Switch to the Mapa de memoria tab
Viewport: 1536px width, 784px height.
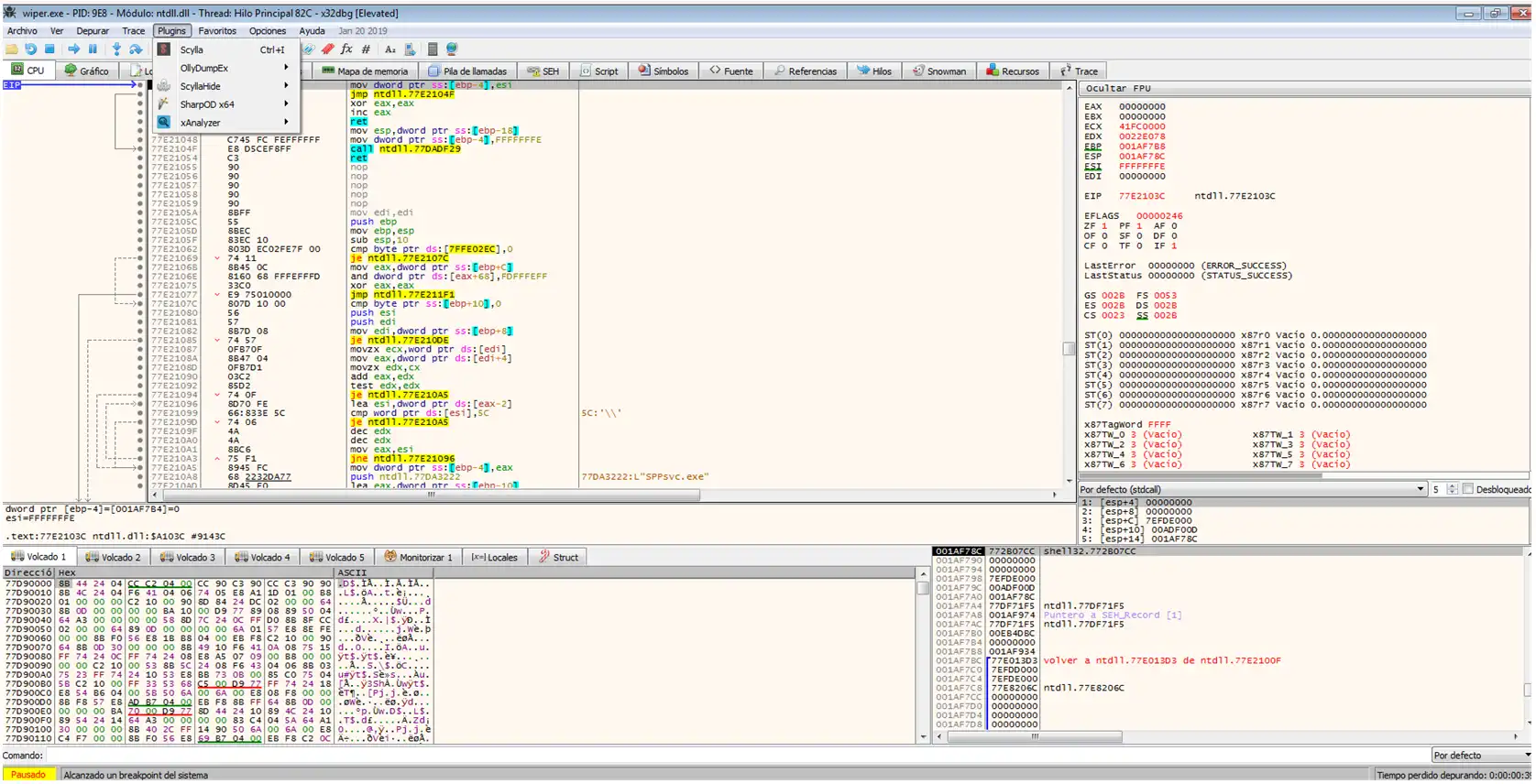point(365,71)
